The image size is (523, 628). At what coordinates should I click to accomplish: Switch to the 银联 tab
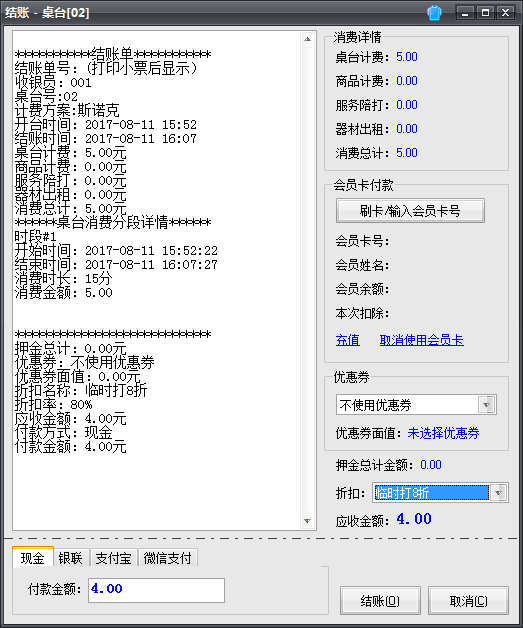pyautogui.click(x=70, y=558)
